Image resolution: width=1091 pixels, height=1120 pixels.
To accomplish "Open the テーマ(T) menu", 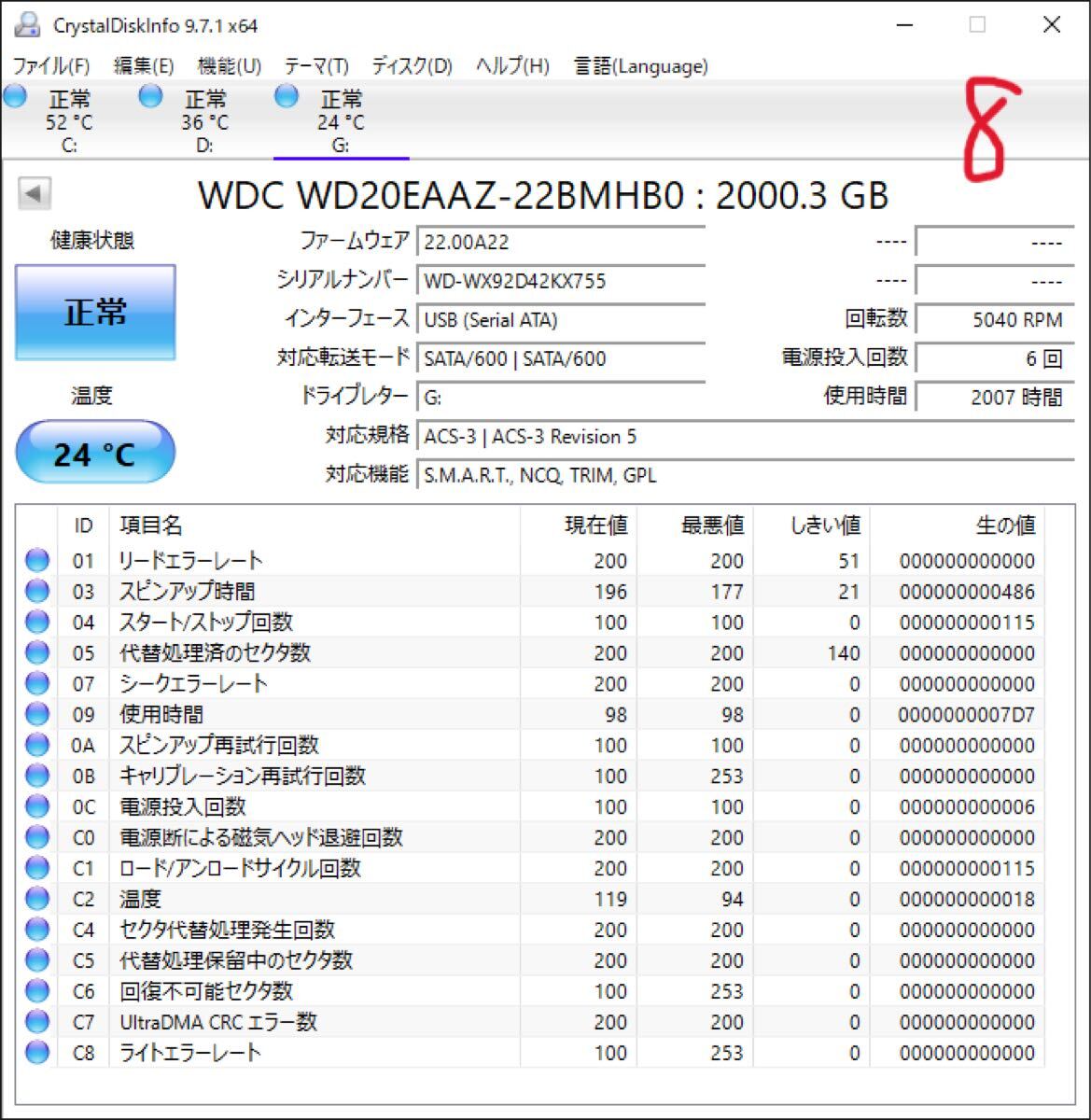I will point(316,66).
